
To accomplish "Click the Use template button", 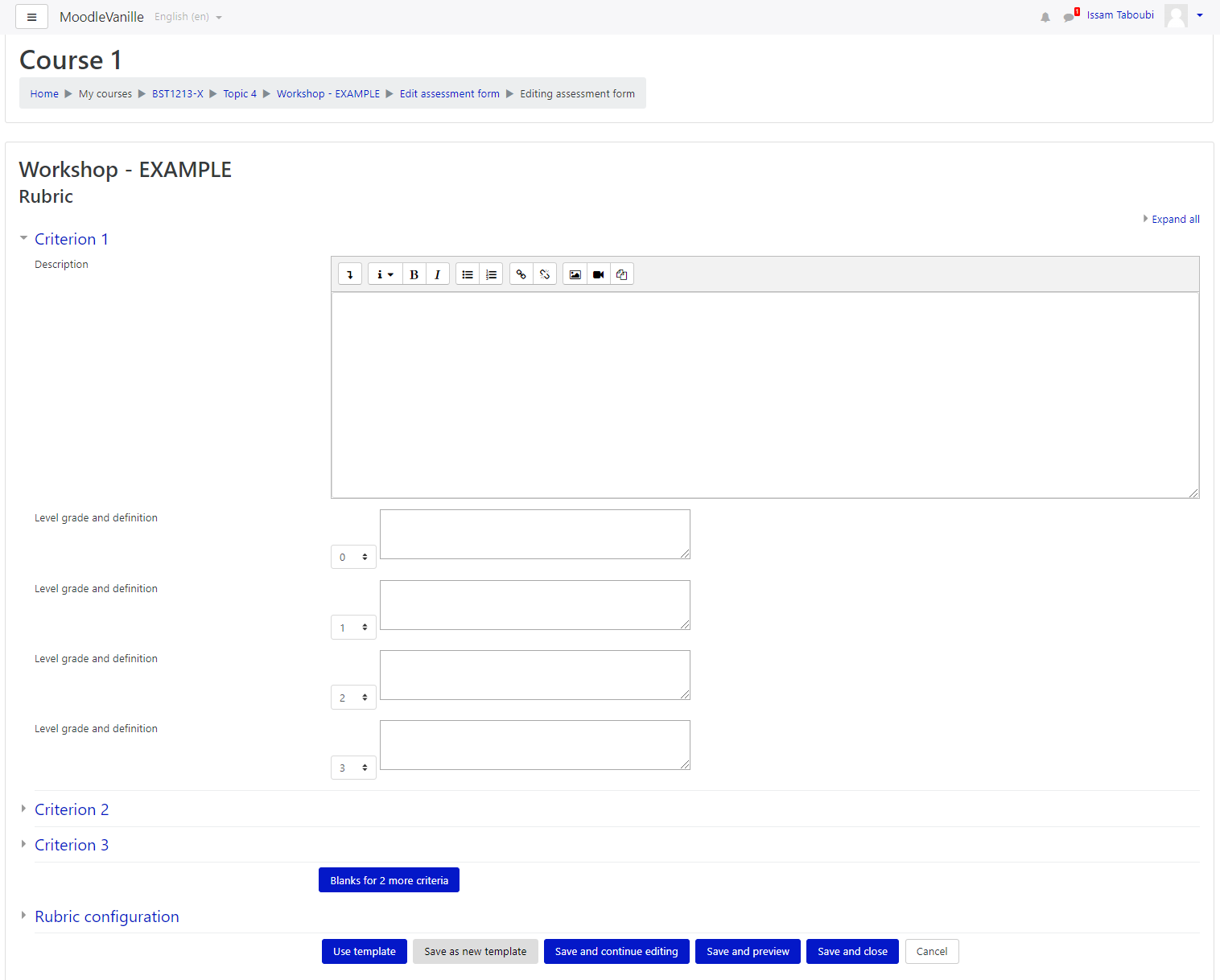I will [365, 951].
